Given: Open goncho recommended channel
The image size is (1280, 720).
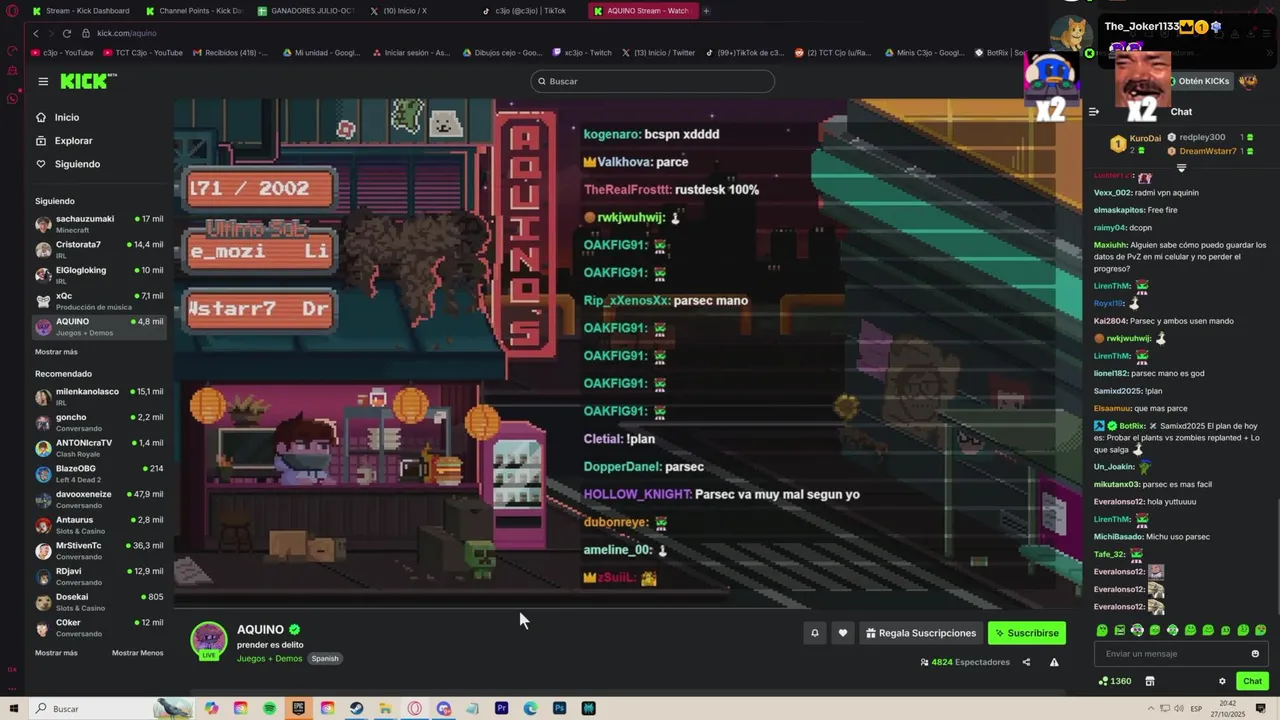Looking at the screenshot, I should click(99, 422).
